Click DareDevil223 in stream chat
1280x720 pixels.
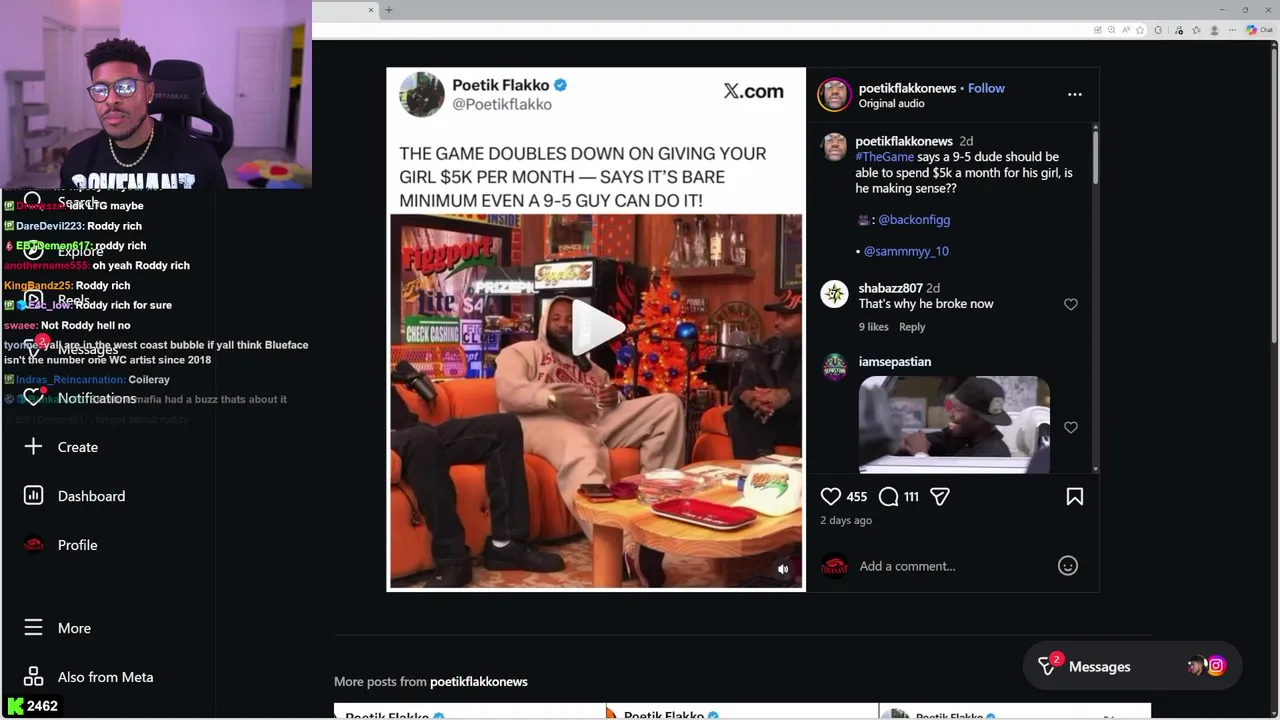(x=49, y=226)
